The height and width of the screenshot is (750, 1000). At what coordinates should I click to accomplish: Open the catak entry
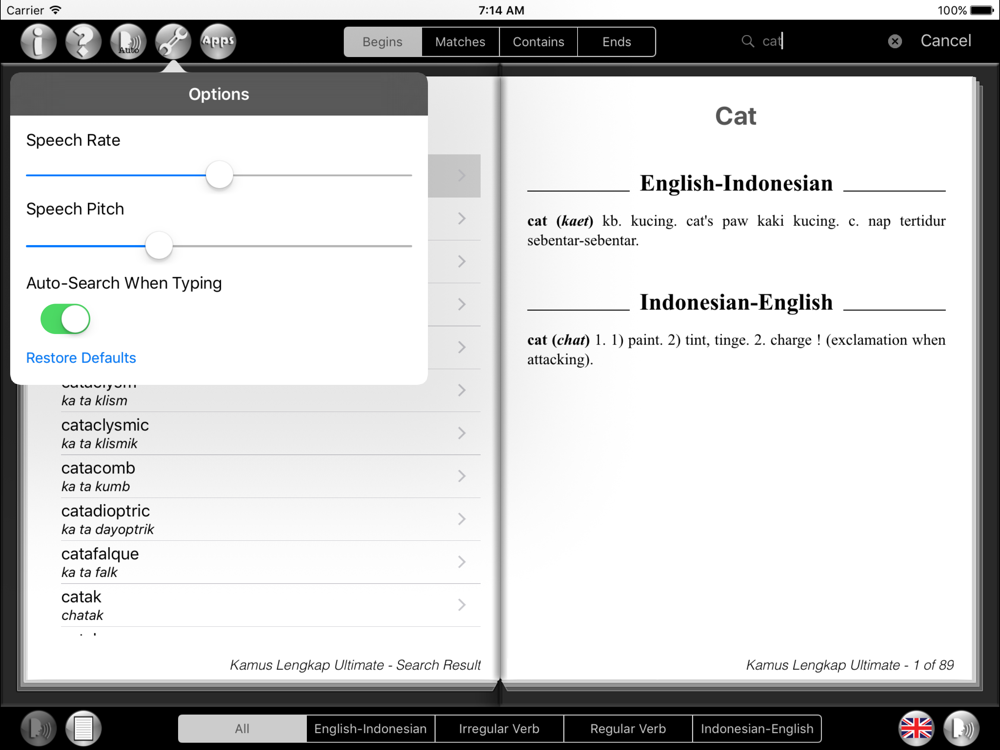[x=270, y=605]
